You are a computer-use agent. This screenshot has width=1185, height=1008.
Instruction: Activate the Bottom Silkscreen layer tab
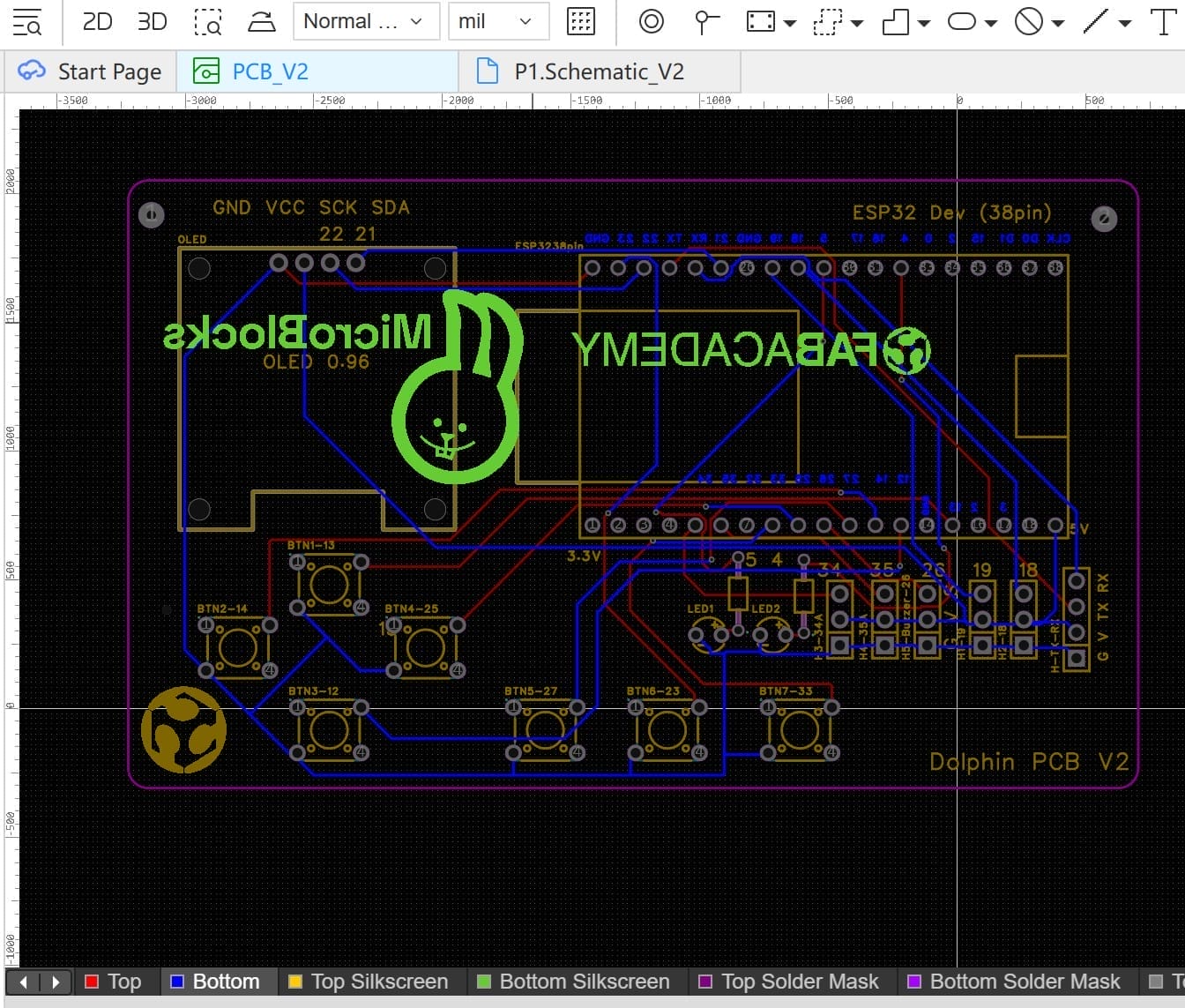[x=577, y=982]
